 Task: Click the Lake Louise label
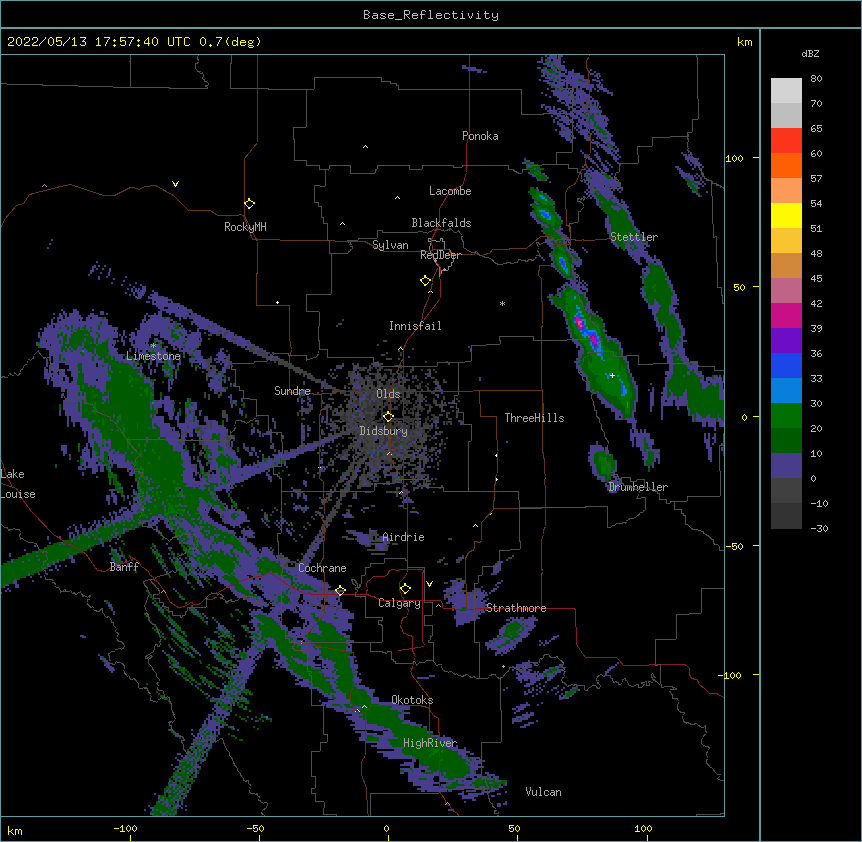coord(18,484)
